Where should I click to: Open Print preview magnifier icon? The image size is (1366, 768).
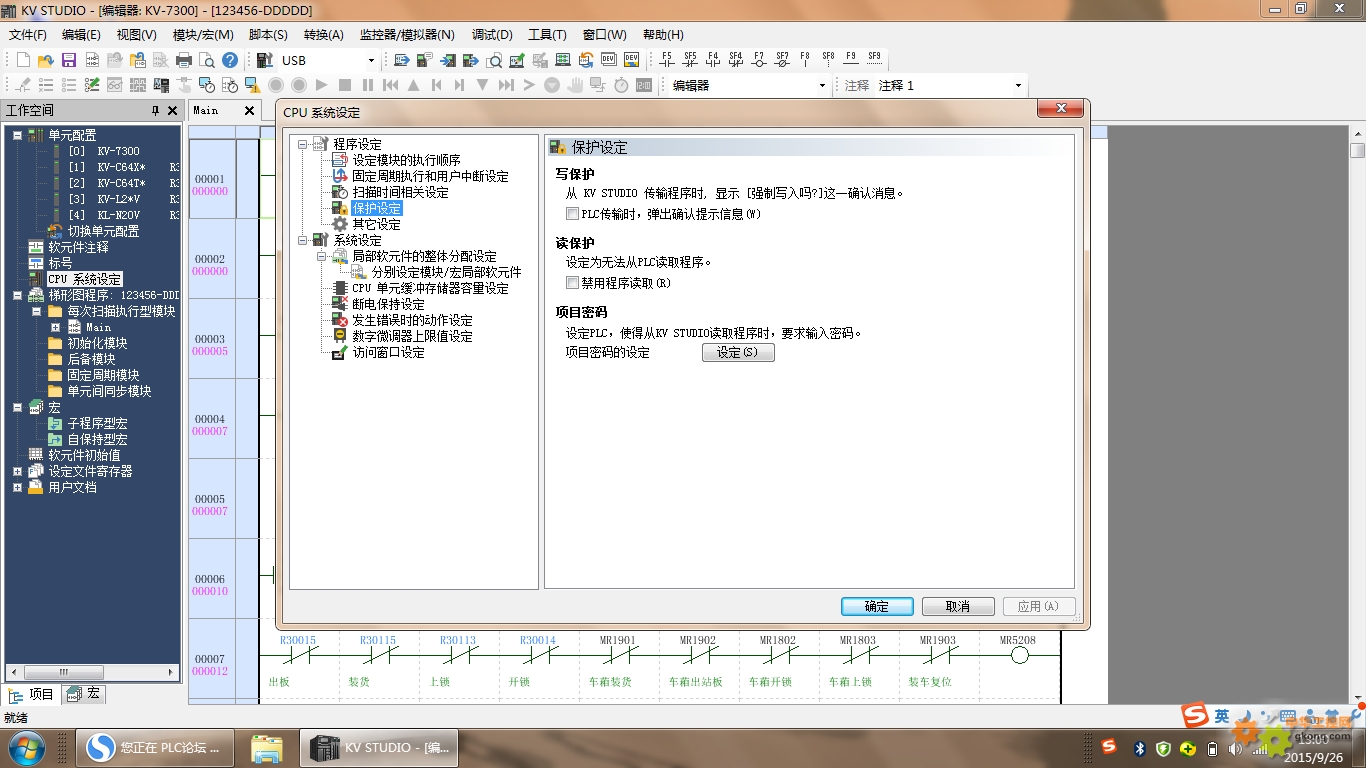click(x=206, y=60)
